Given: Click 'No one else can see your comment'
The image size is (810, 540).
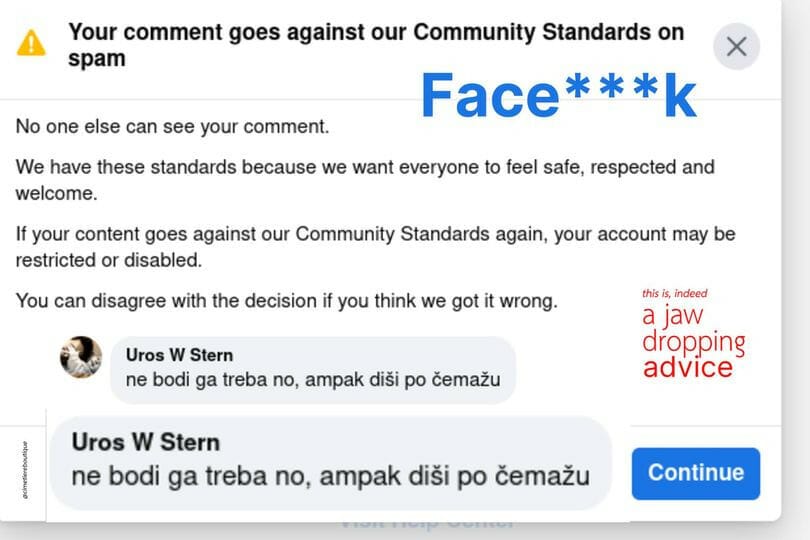Looking at the screenshot, I should [172, 127].
